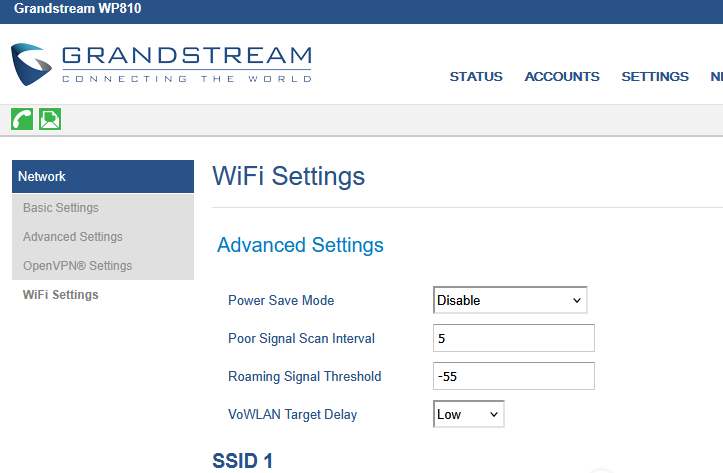723x473 pixels.
Task: Click the Grandstream logo
Action: 162,64
